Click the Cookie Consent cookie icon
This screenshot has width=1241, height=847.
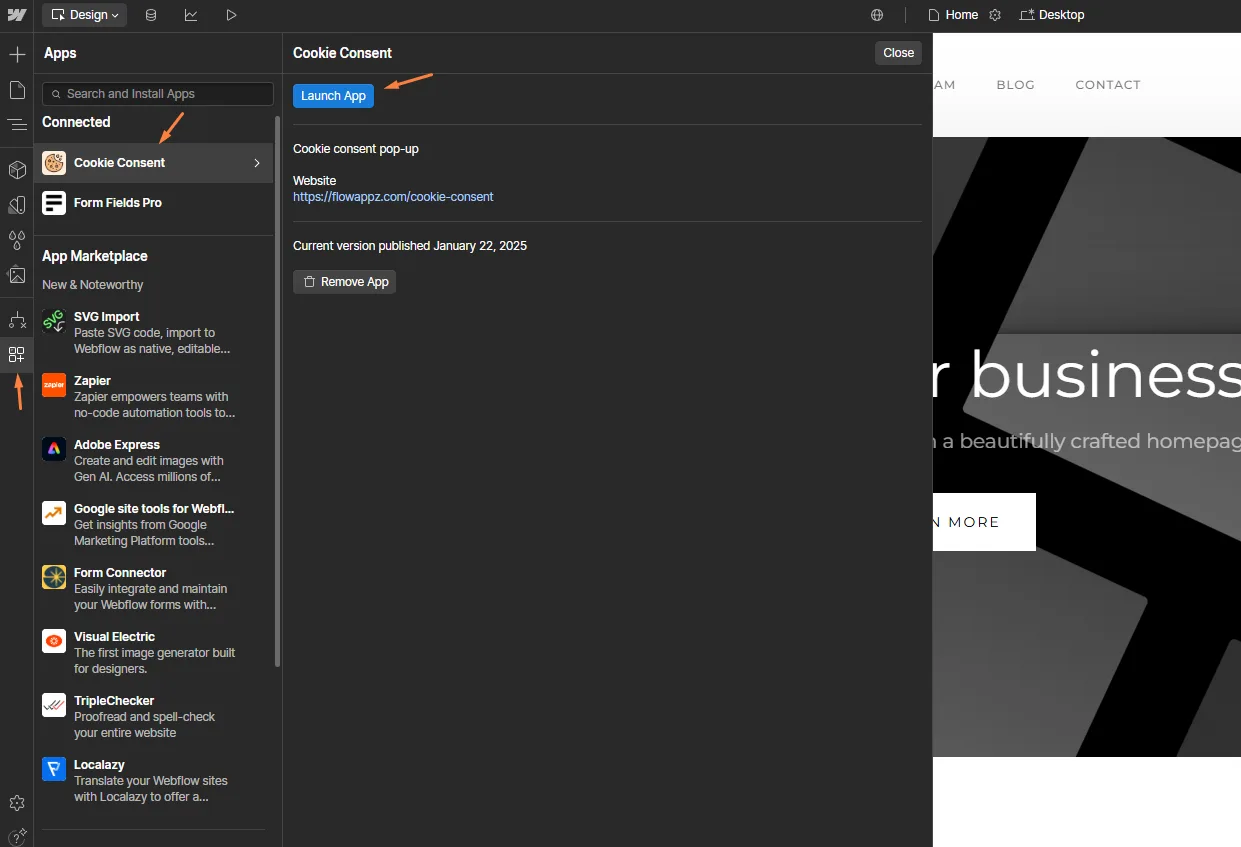coord(54,163)
